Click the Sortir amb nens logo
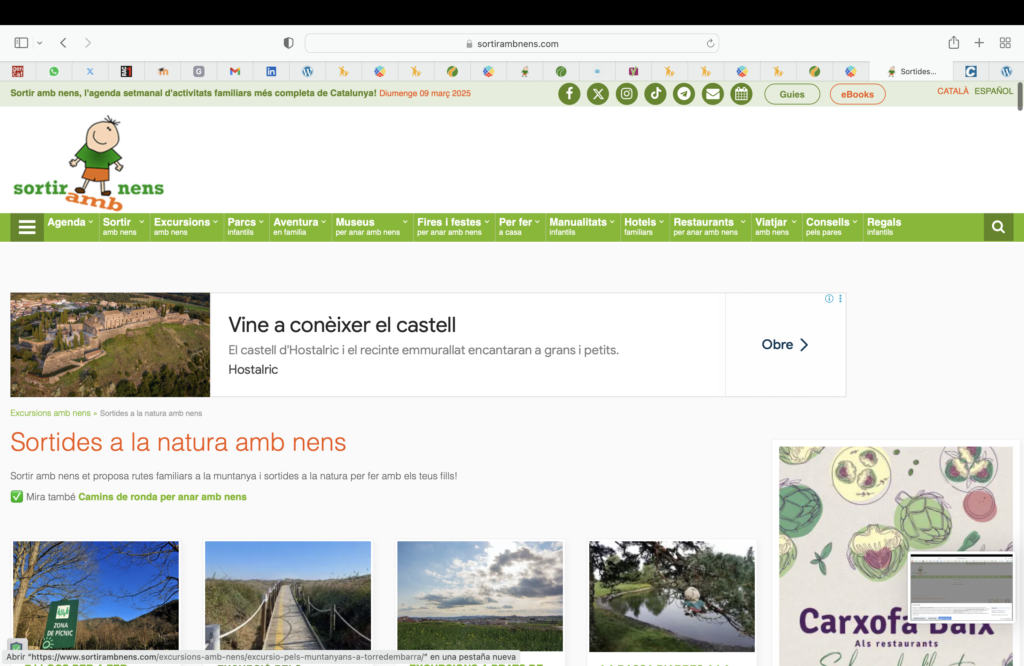 click(89, 164)
